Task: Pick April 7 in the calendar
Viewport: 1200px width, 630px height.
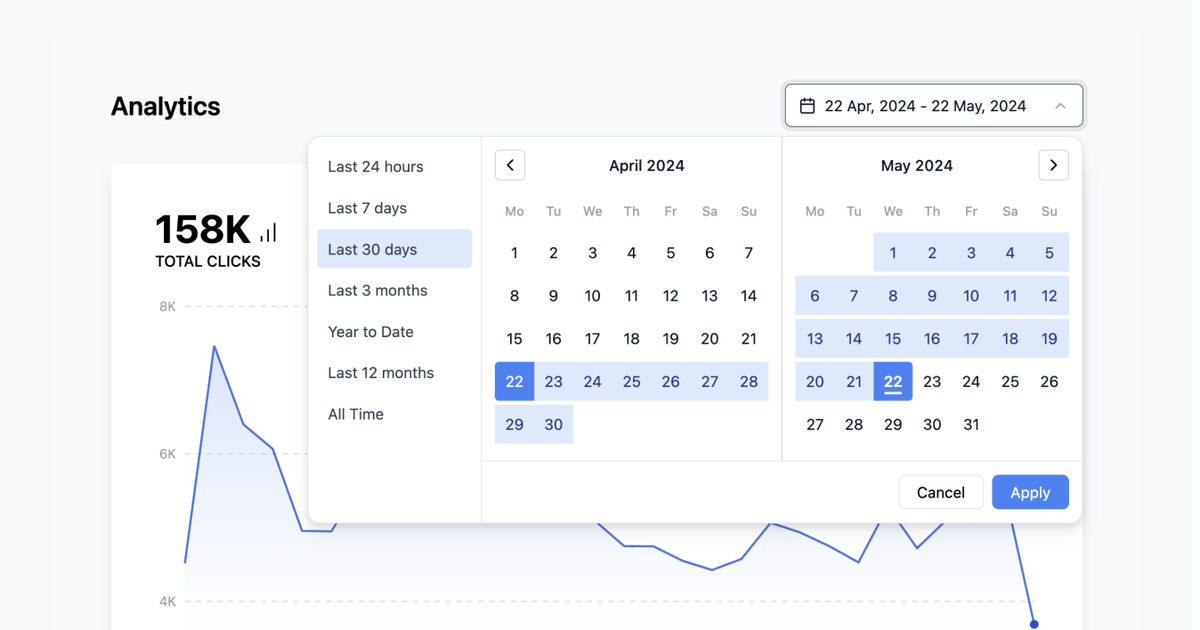Action: click(749, 253)
